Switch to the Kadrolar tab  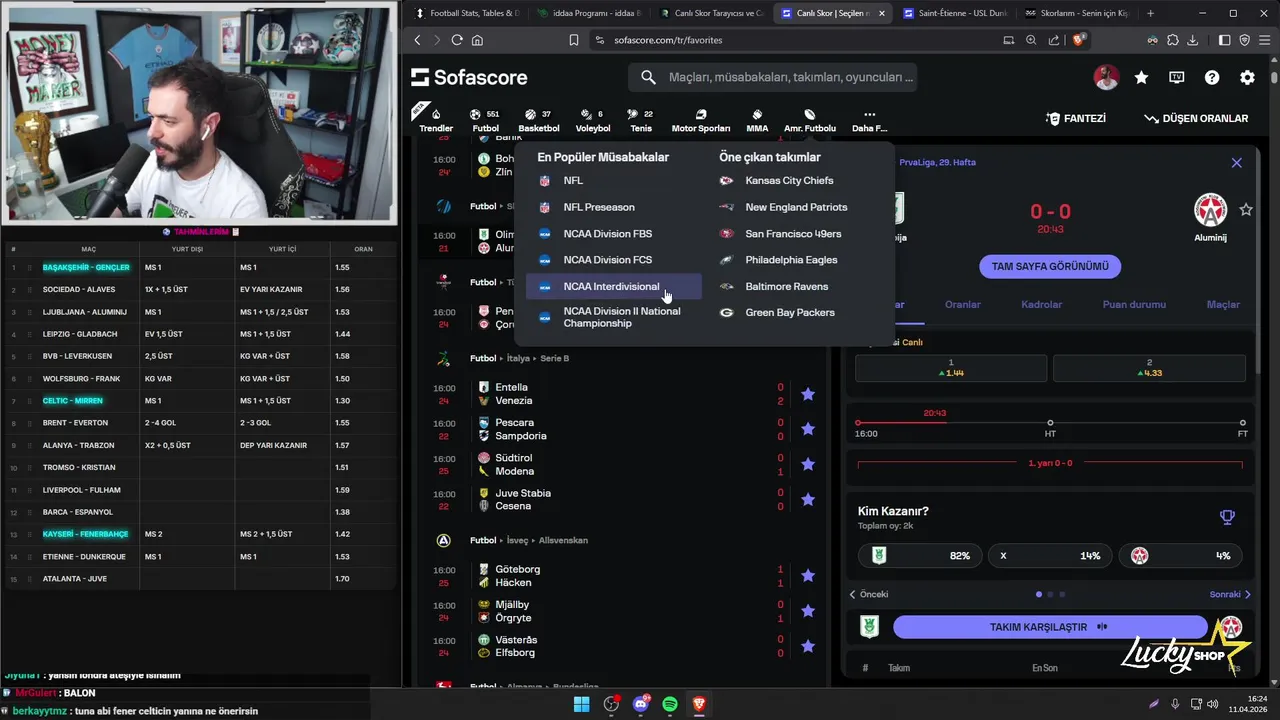pos(1041,304)
